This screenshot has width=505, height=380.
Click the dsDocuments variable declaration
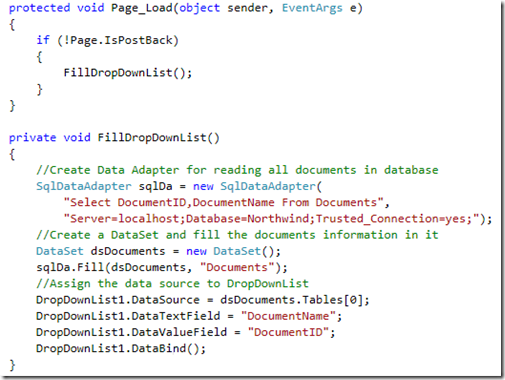coord(128,251)
